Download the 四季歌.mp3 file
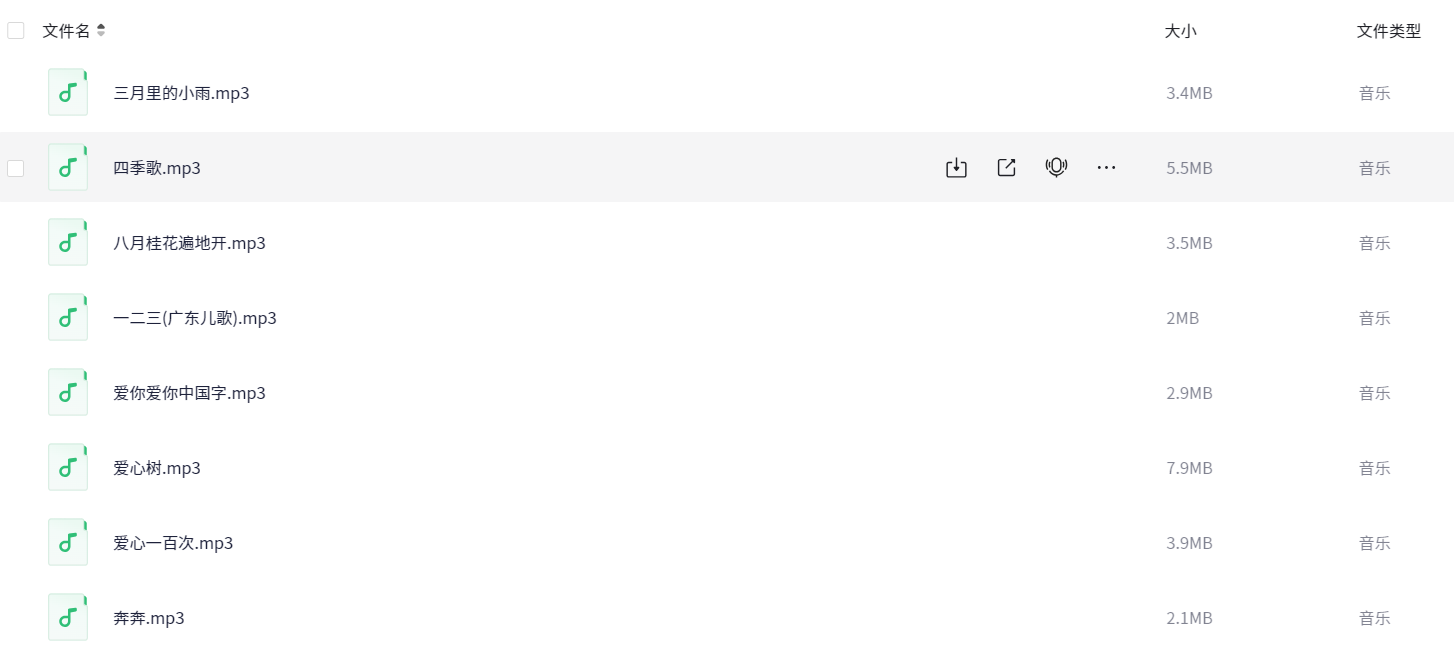 pyautogui.click(x=956, y=168)
